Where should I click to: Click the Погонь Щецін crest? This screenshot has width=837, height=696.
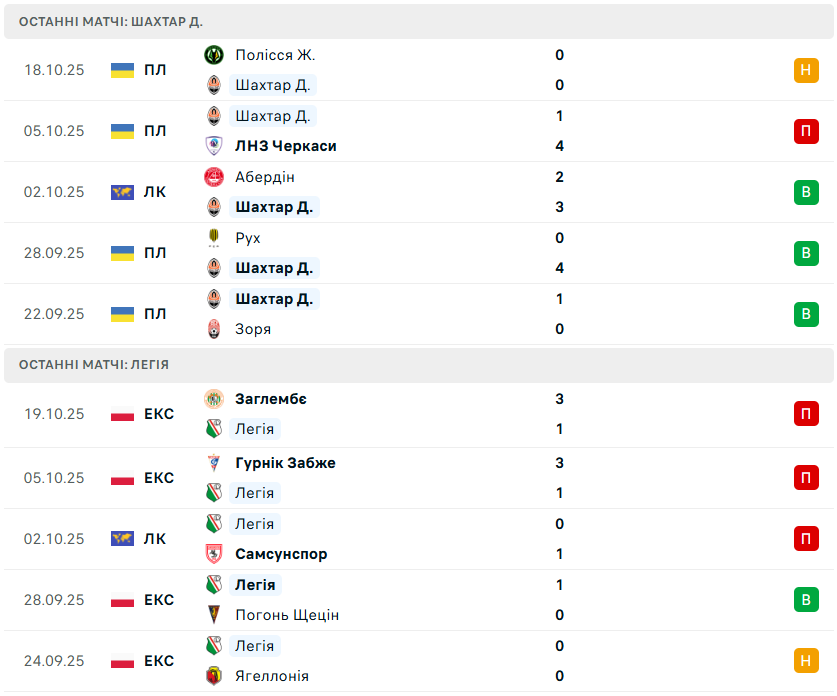(213, 615)
